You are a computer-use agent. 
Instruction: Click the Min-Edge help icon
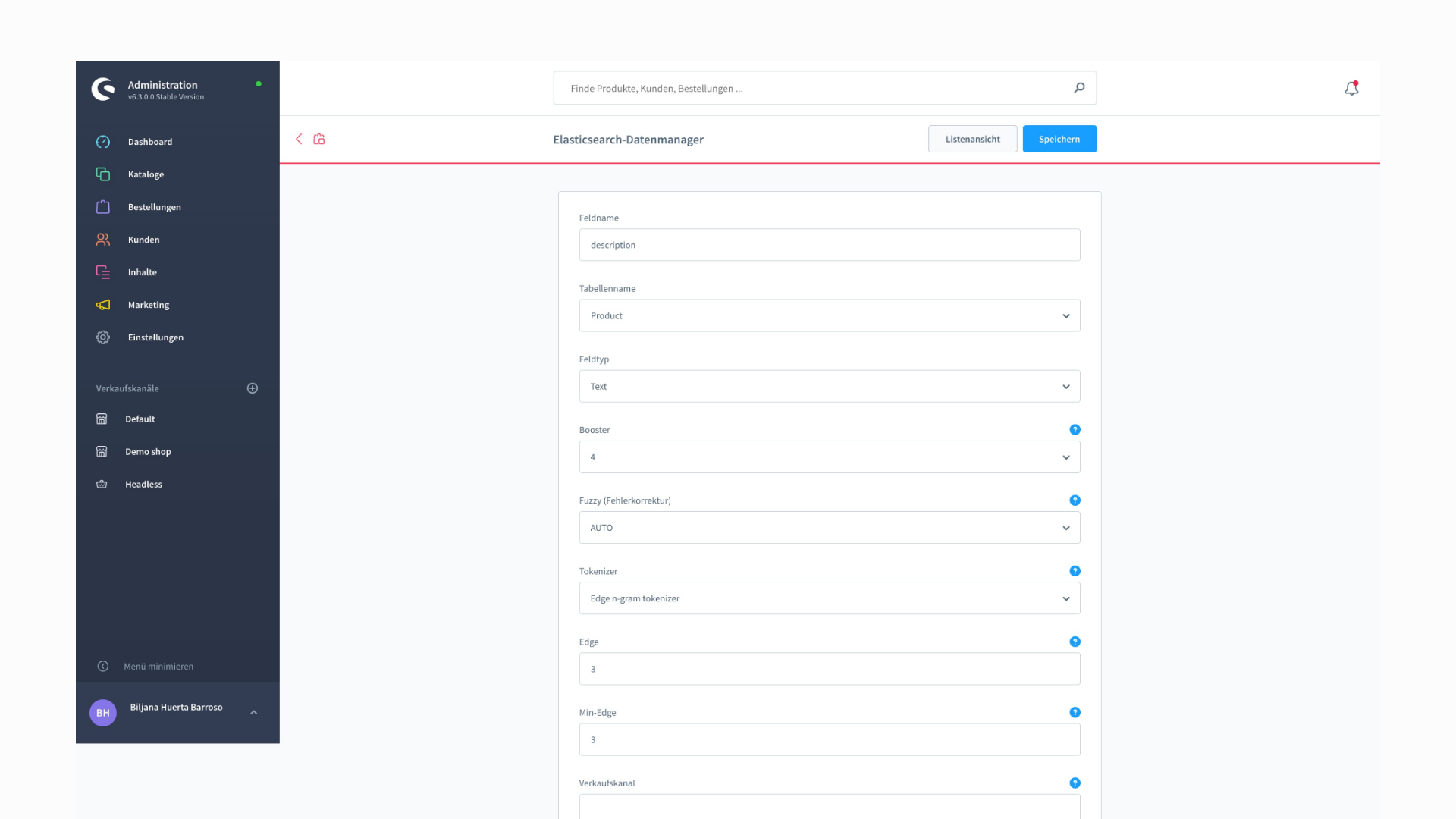[1075, 712]
